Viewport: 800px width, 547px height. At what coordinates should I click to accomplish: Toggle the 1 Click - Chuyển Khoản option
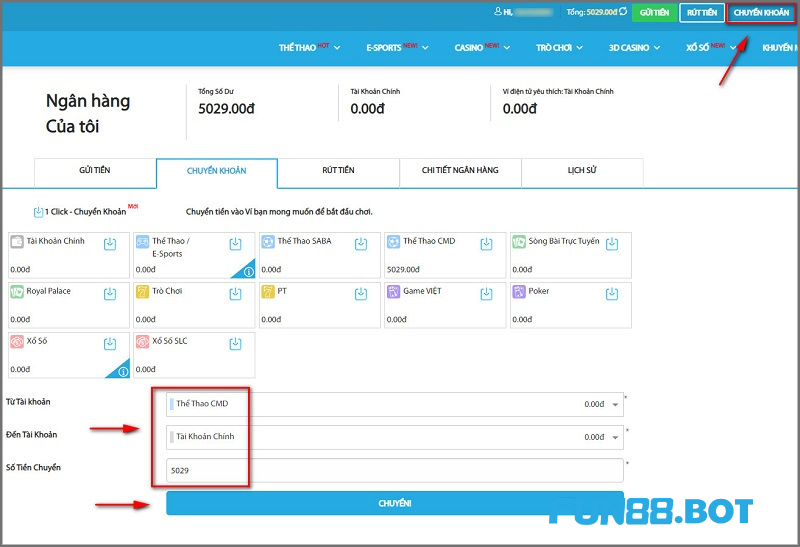tap(39, 212)
